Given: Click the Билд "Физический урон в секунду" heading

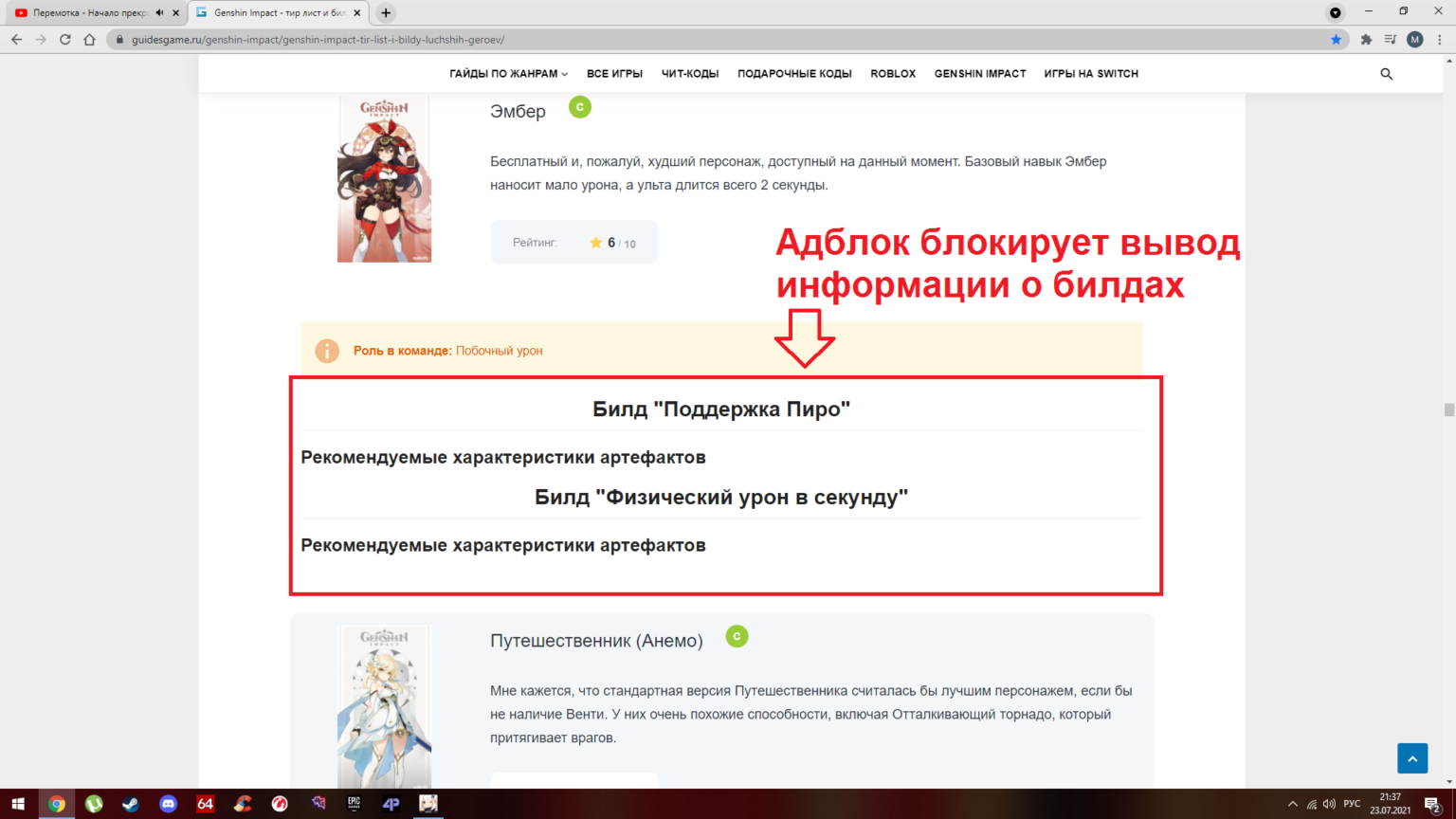Looking at the screenshot, I should [721, 498].
